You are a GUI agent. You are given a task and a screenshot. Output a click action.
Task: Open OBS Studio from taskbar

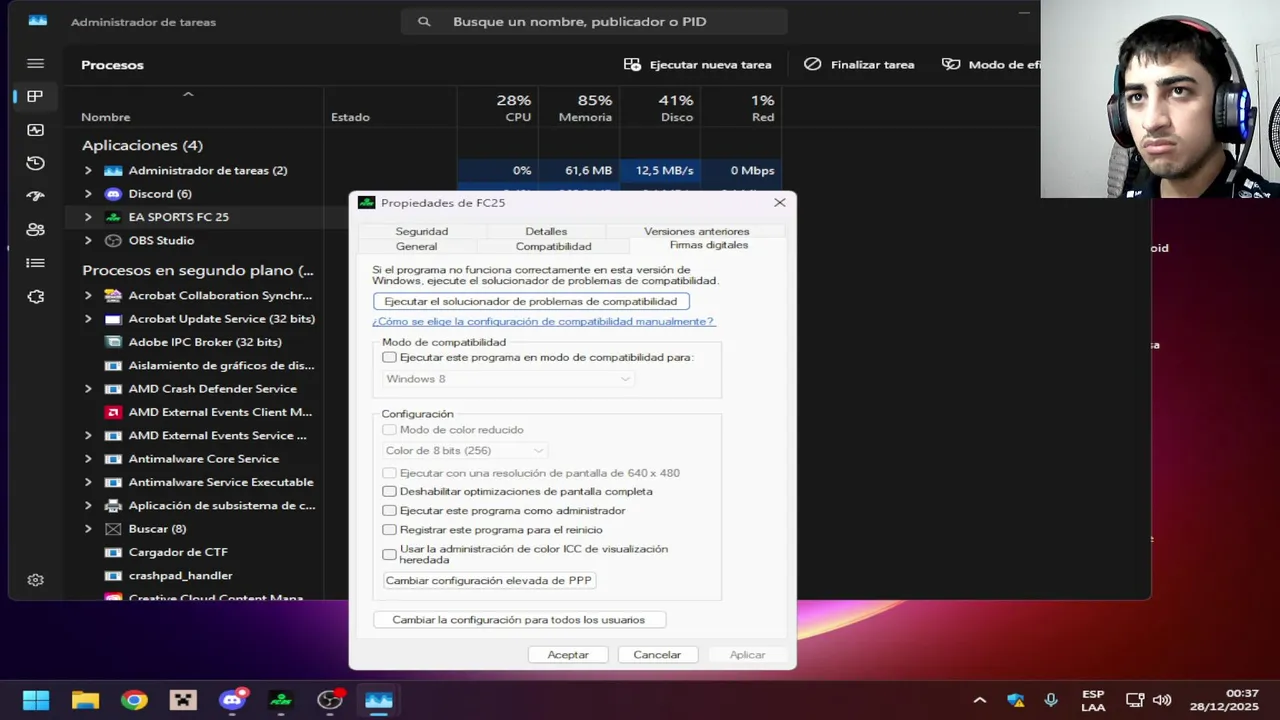point(330,700)
